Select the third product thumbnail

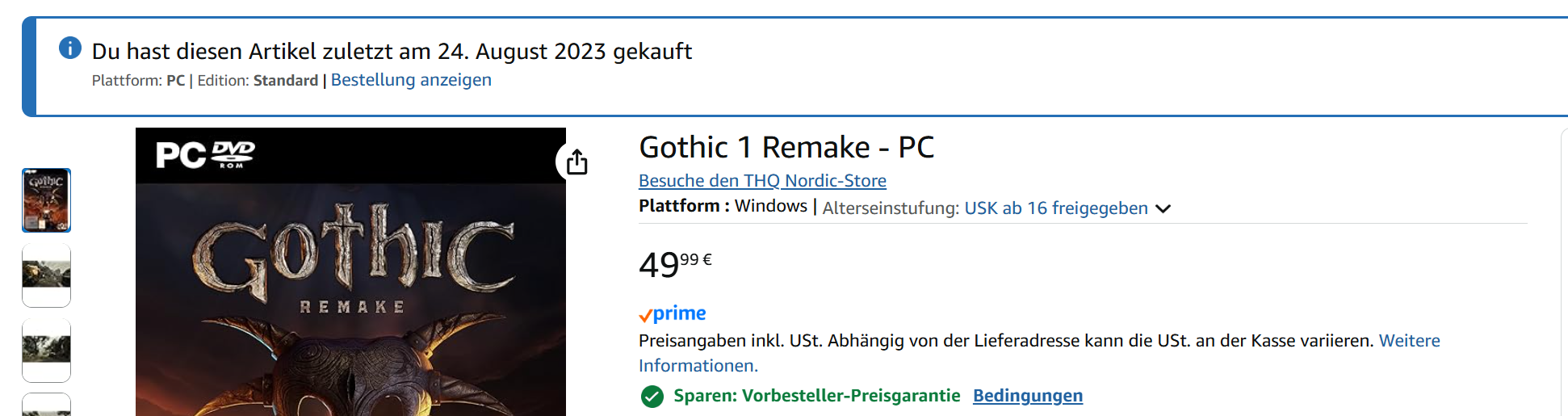(x=46, y=350)
